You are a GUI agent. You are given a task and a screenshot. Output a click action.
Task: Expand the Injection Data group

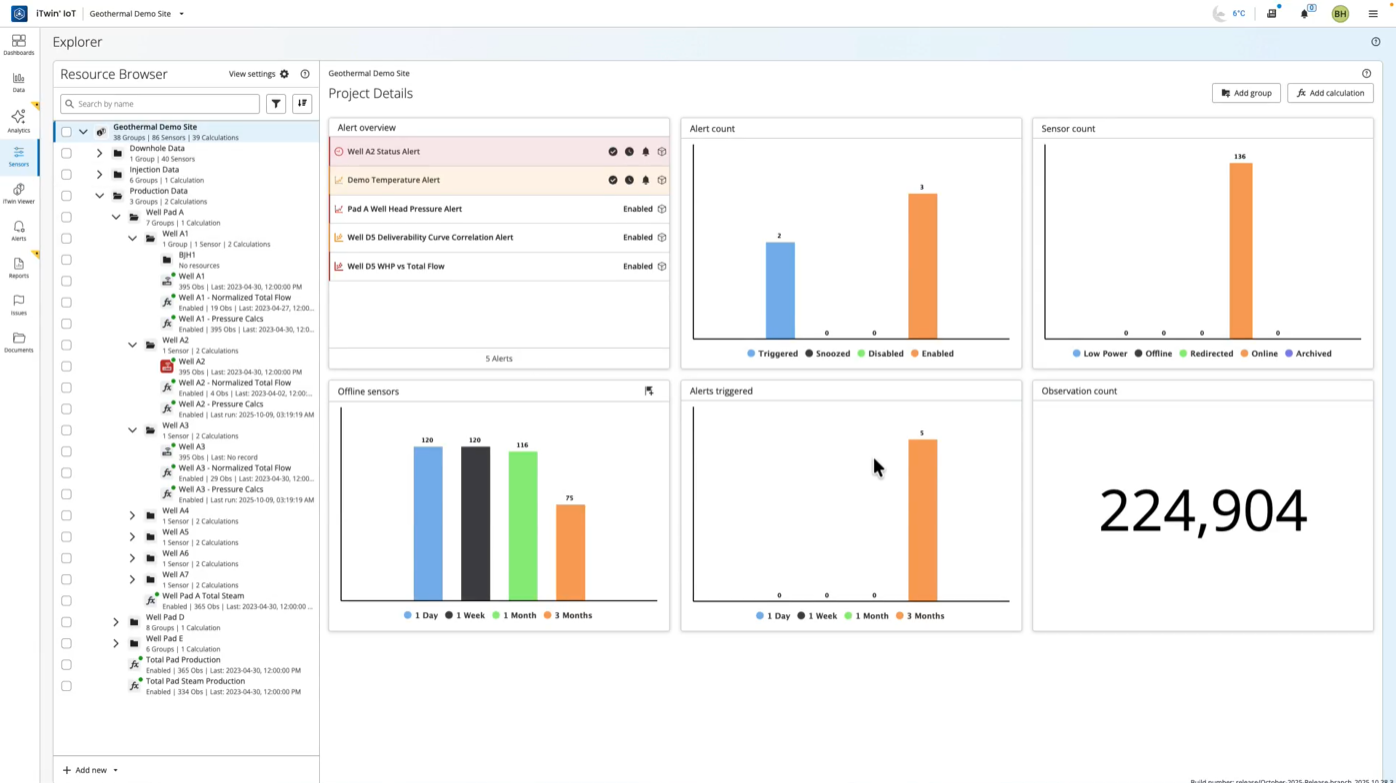coord(99,175)
